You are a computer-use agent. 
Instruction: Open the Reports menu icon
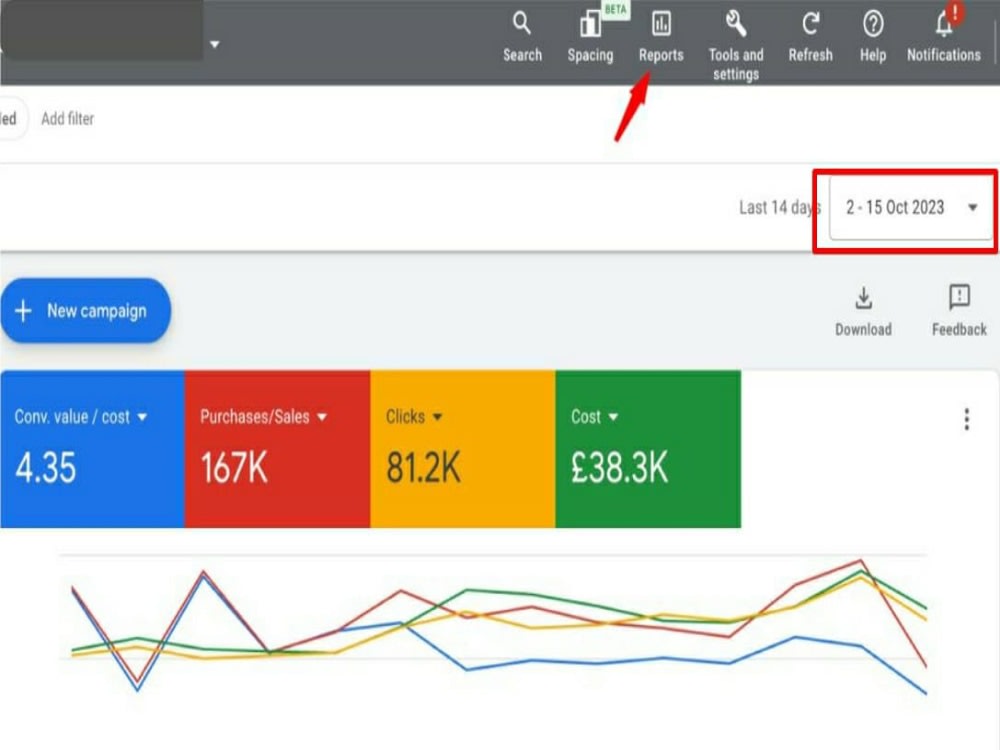(661, 37)
